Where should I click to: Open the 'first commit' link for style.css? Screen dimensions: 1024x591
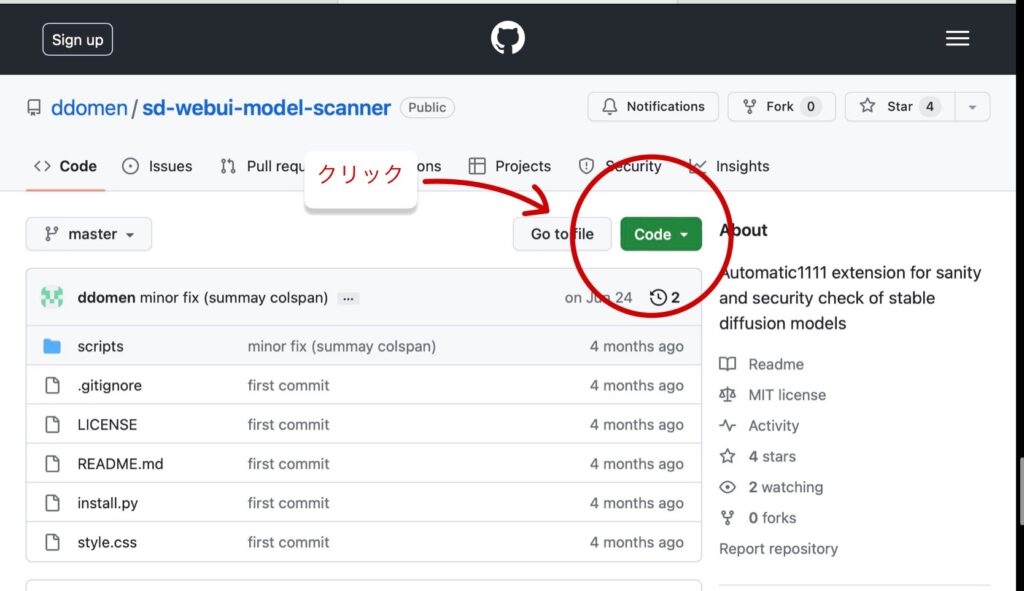(288, 542)
